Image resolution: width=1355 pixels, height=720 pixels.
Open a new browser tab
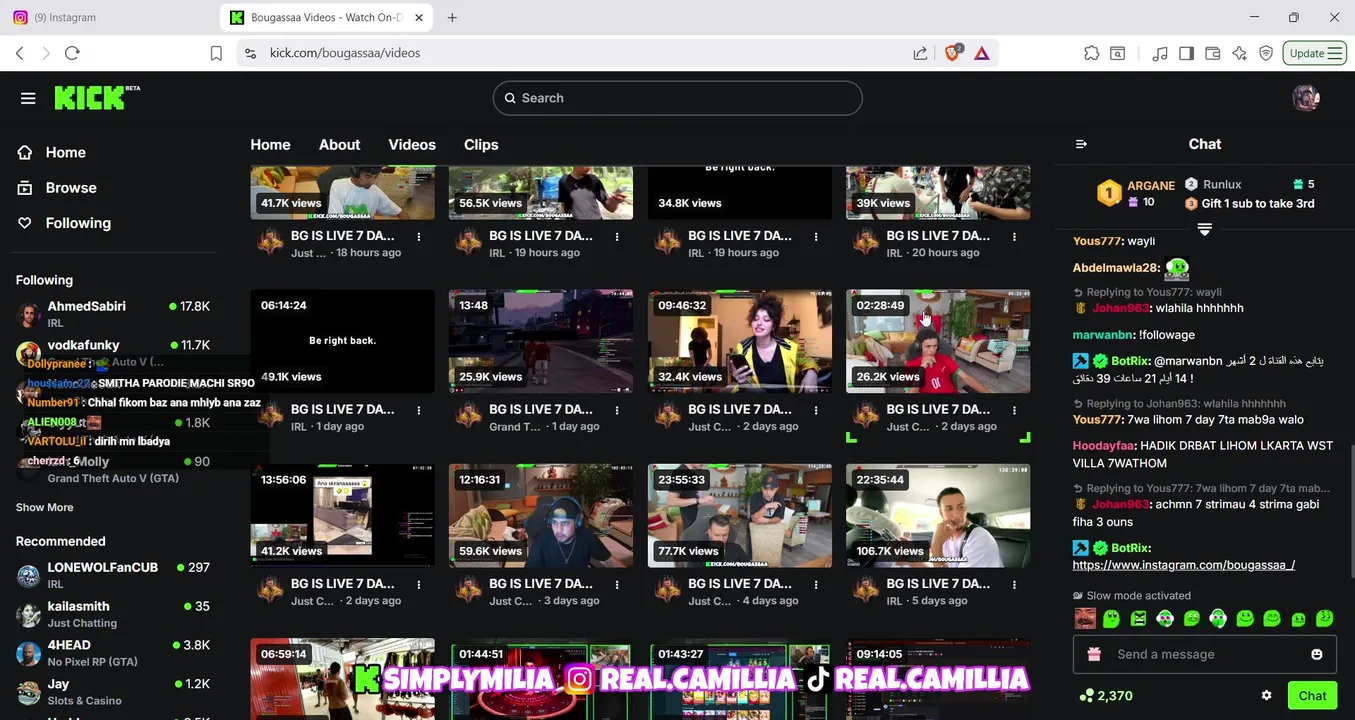click(452, 17)
